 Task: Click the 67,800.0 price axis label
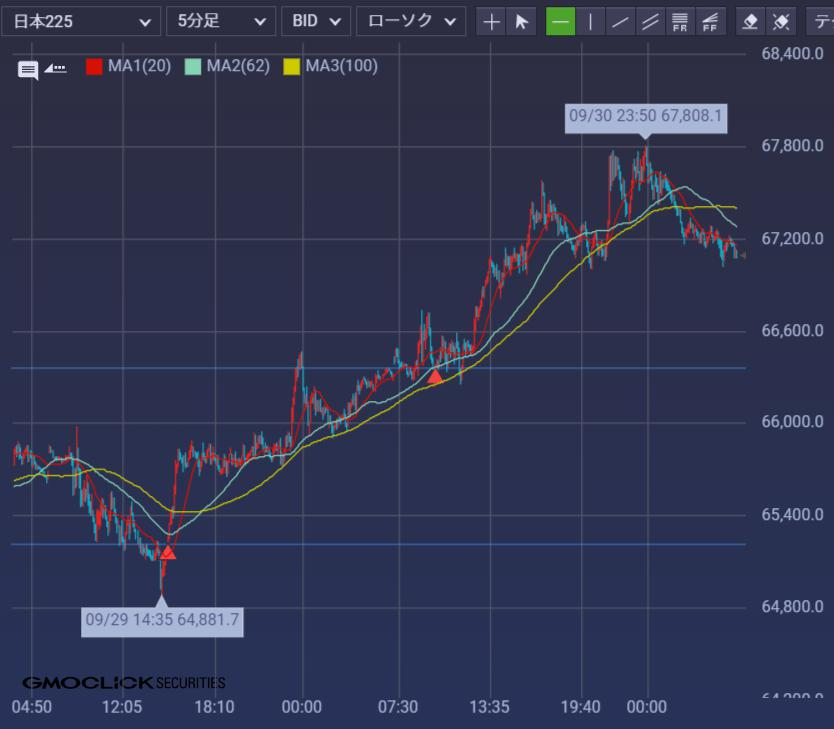[x=793, y=146]
